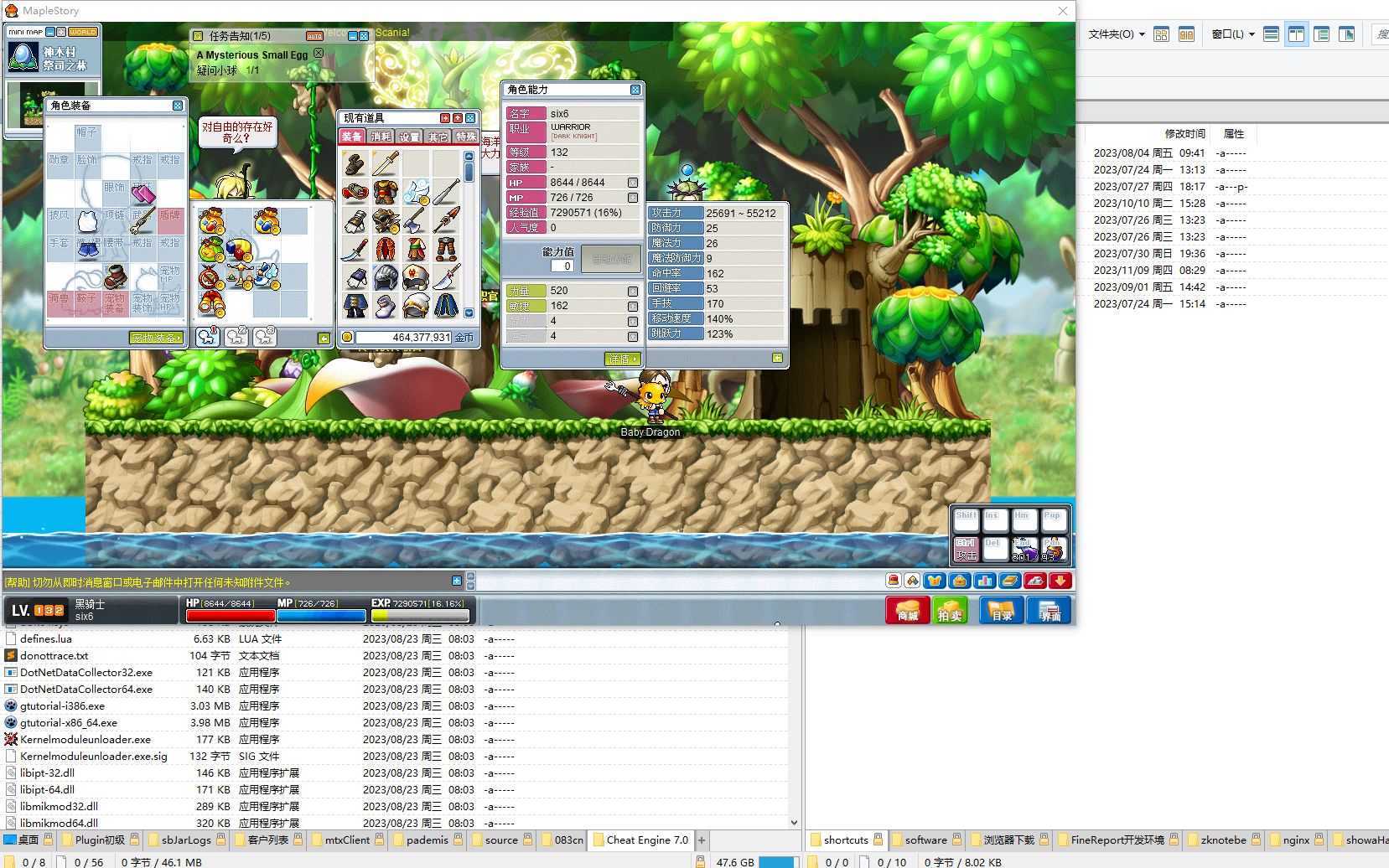Click the inventory scroll-down arrow
Viewport: 1389px width, 868px height.
469,313
